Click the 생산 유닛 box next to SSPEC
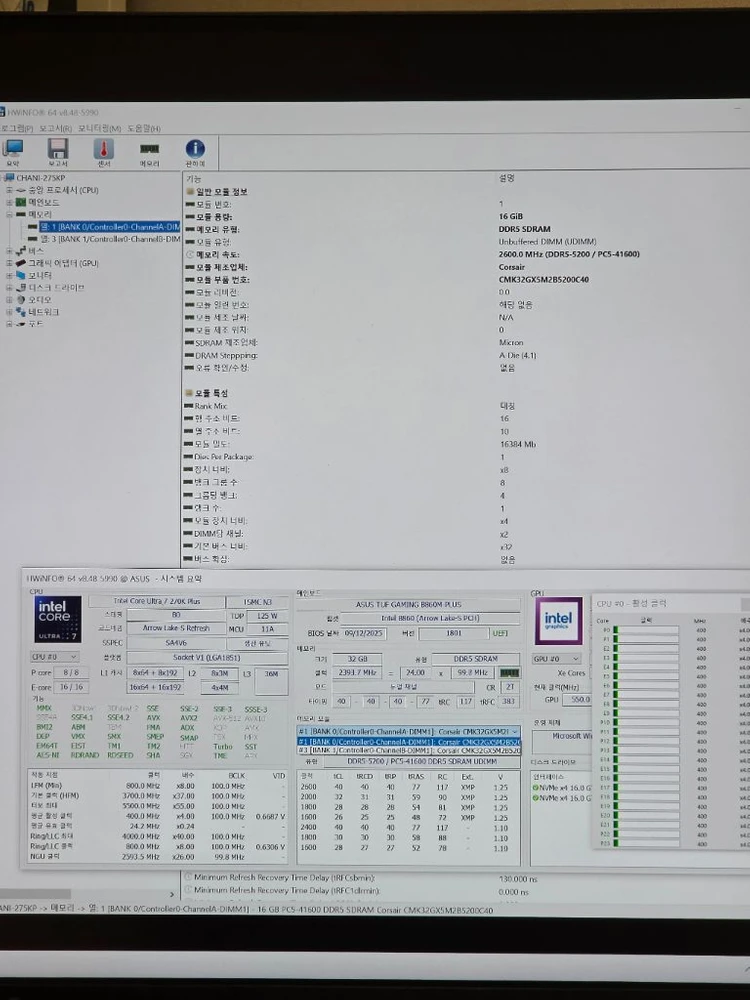The width and height of the screenshot is (750, 1000). tap(259, 643)
